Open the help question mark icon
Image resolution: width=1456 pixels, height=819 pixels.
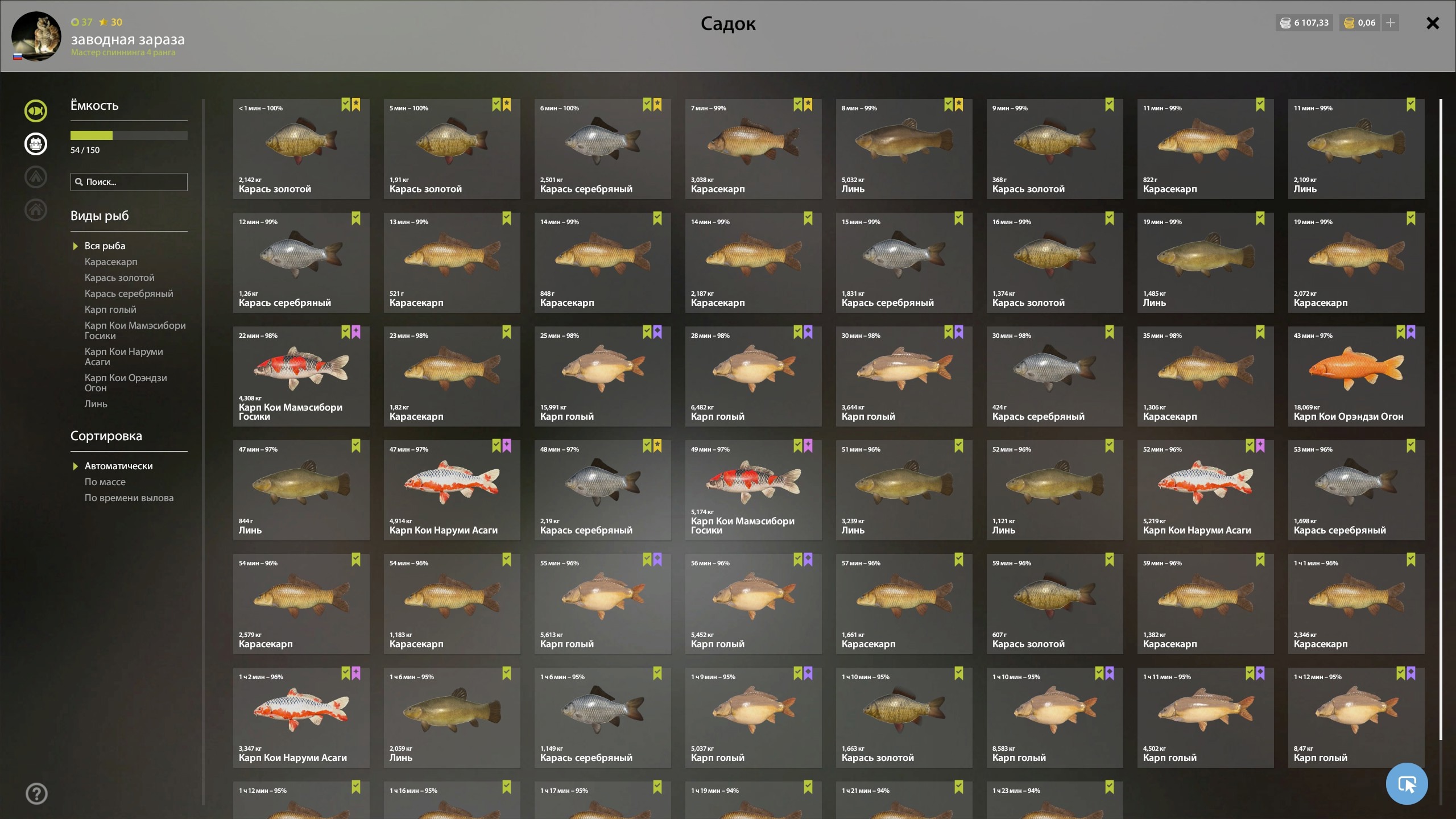coord(36,793)
